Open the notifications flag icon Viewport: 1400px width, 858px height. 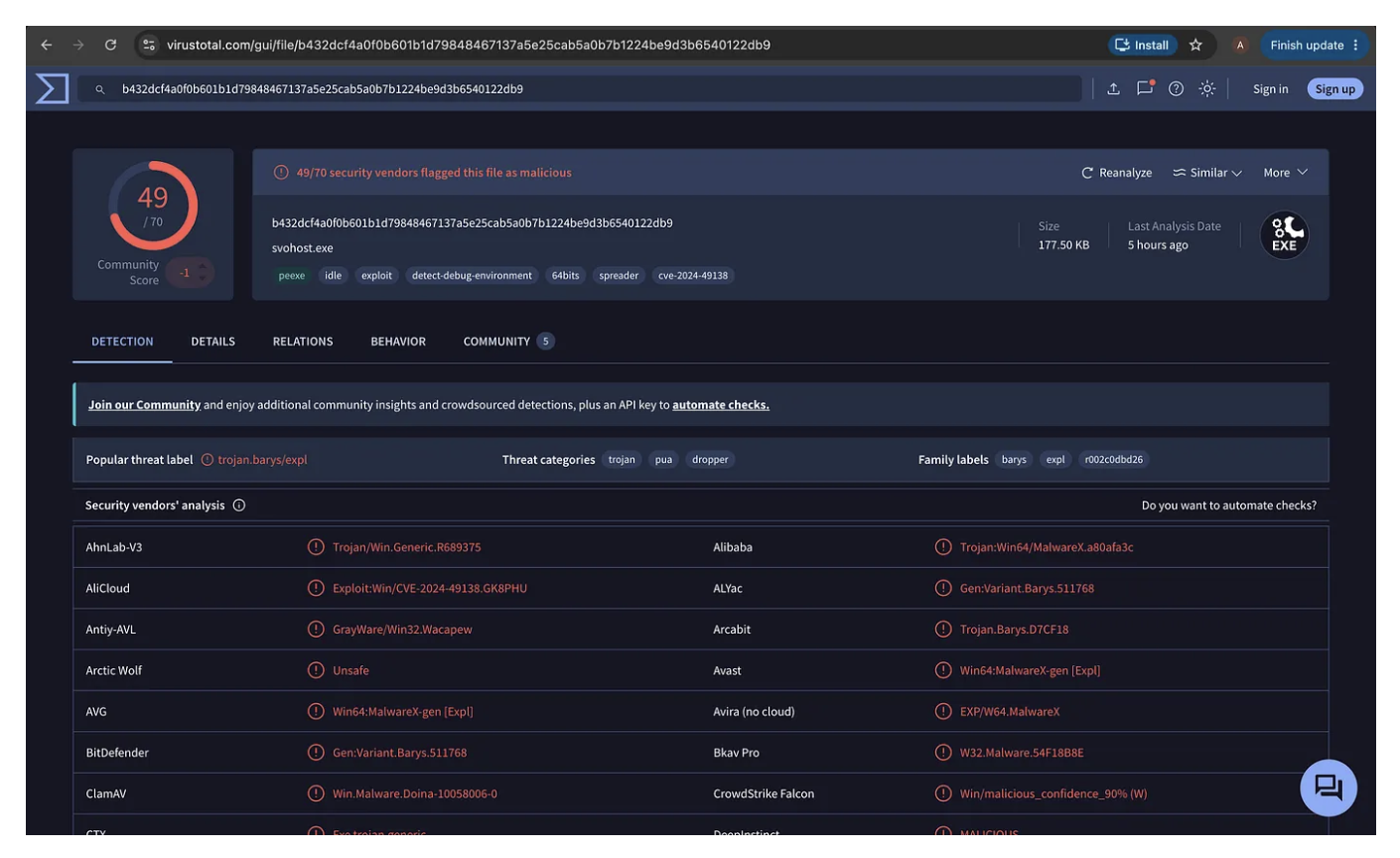coord(1145,87)
